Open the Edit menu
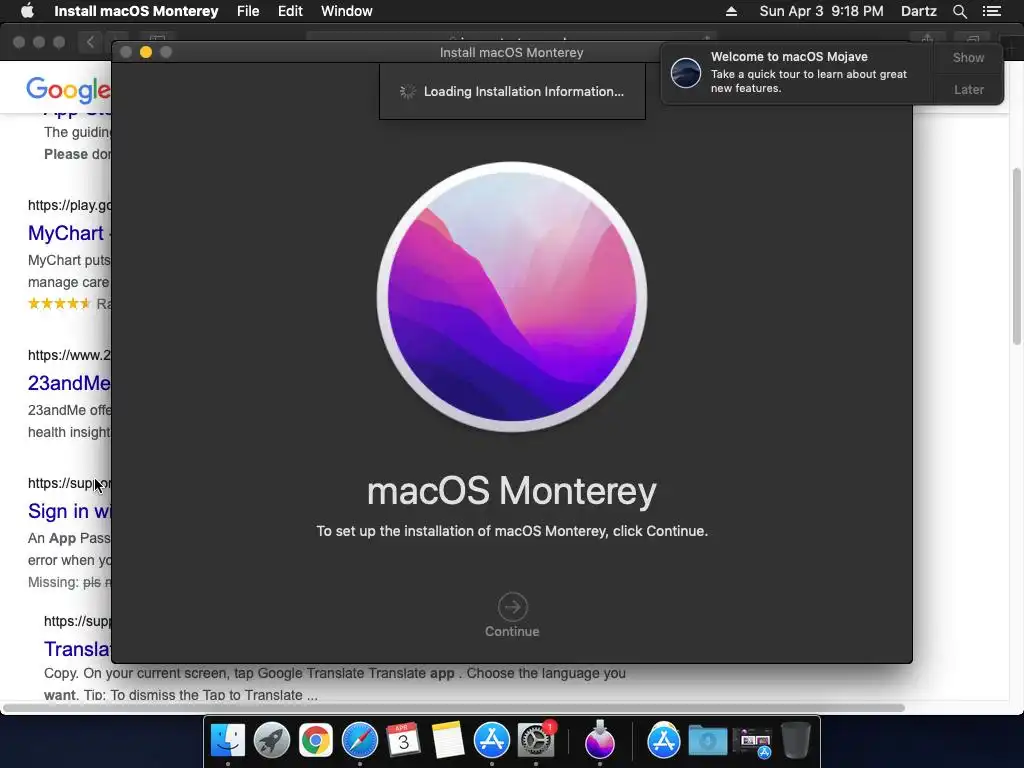 click(x=290, y=11)
